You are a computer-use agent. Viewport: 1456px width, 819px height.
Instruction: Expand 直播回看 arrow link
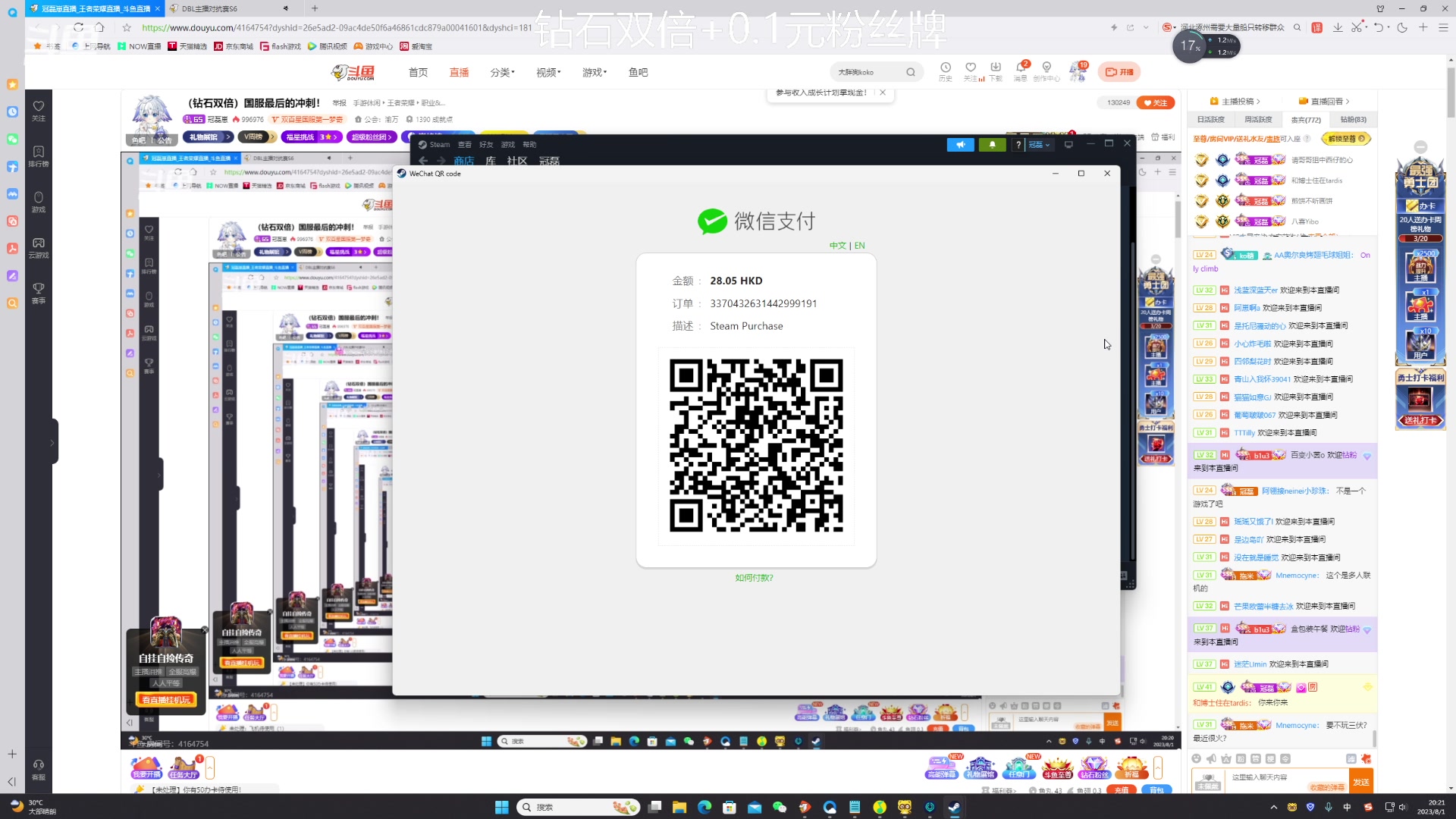pos(1324,101)
